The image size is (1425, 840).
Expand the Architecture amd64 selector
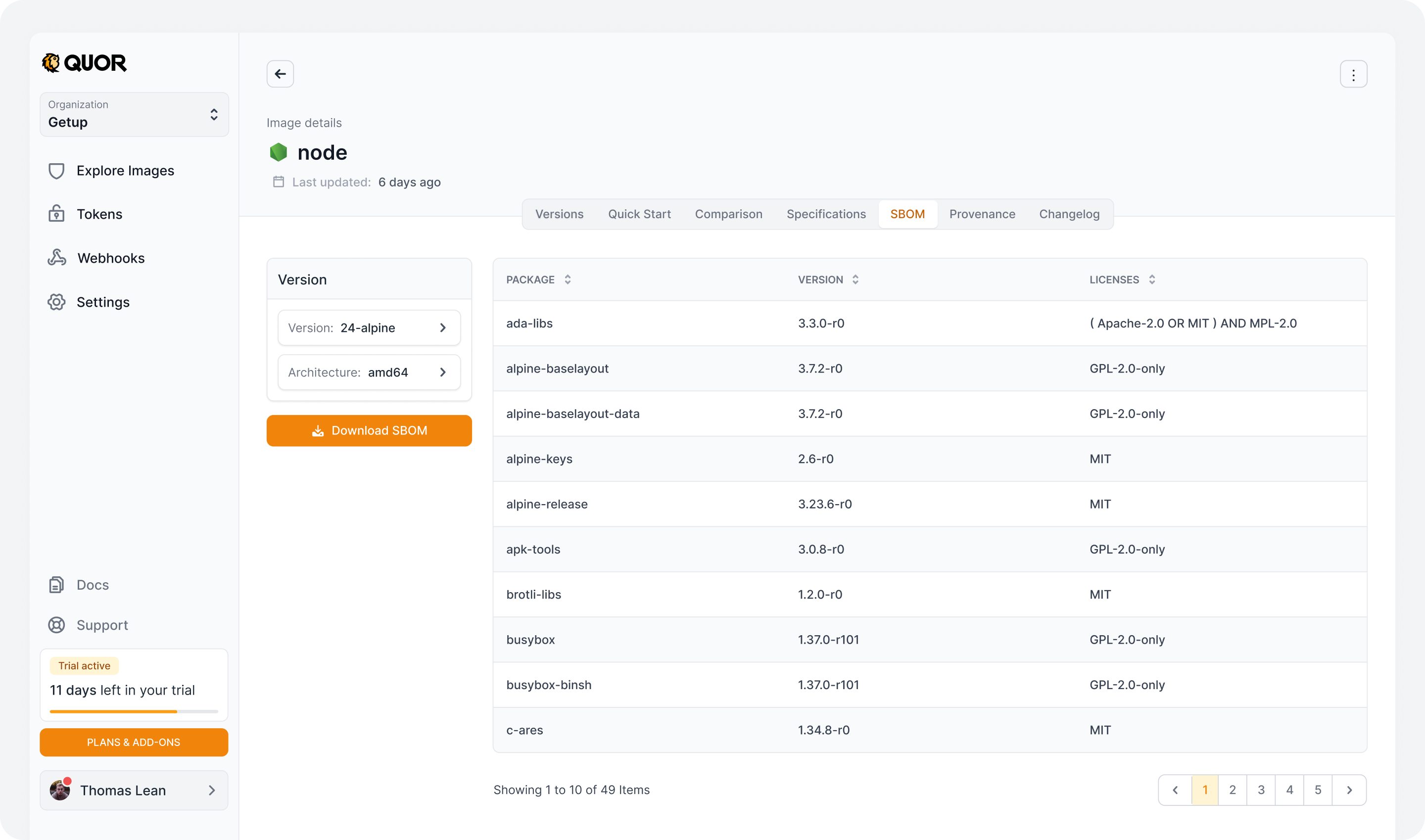tap(369, 372)
